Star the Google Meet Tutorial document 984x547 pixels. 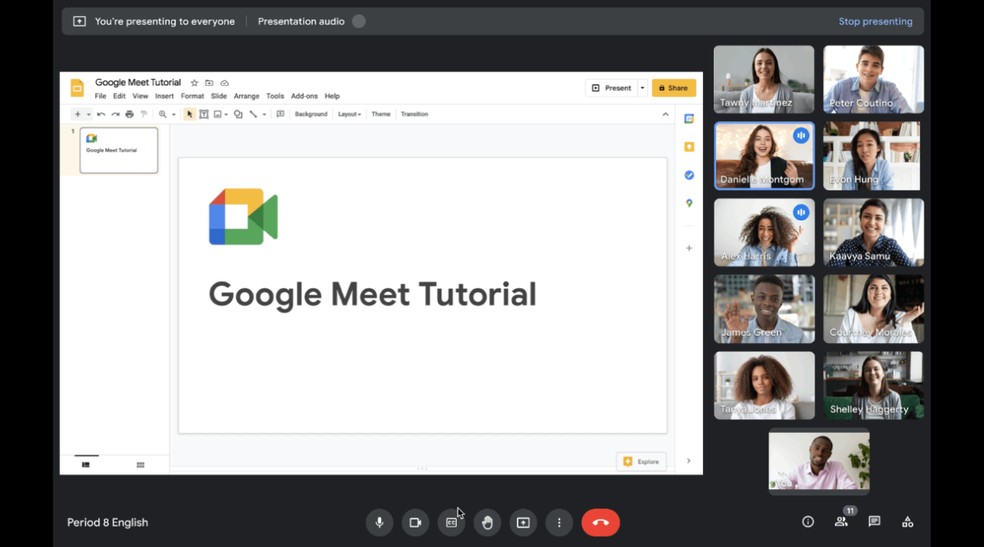195,83
